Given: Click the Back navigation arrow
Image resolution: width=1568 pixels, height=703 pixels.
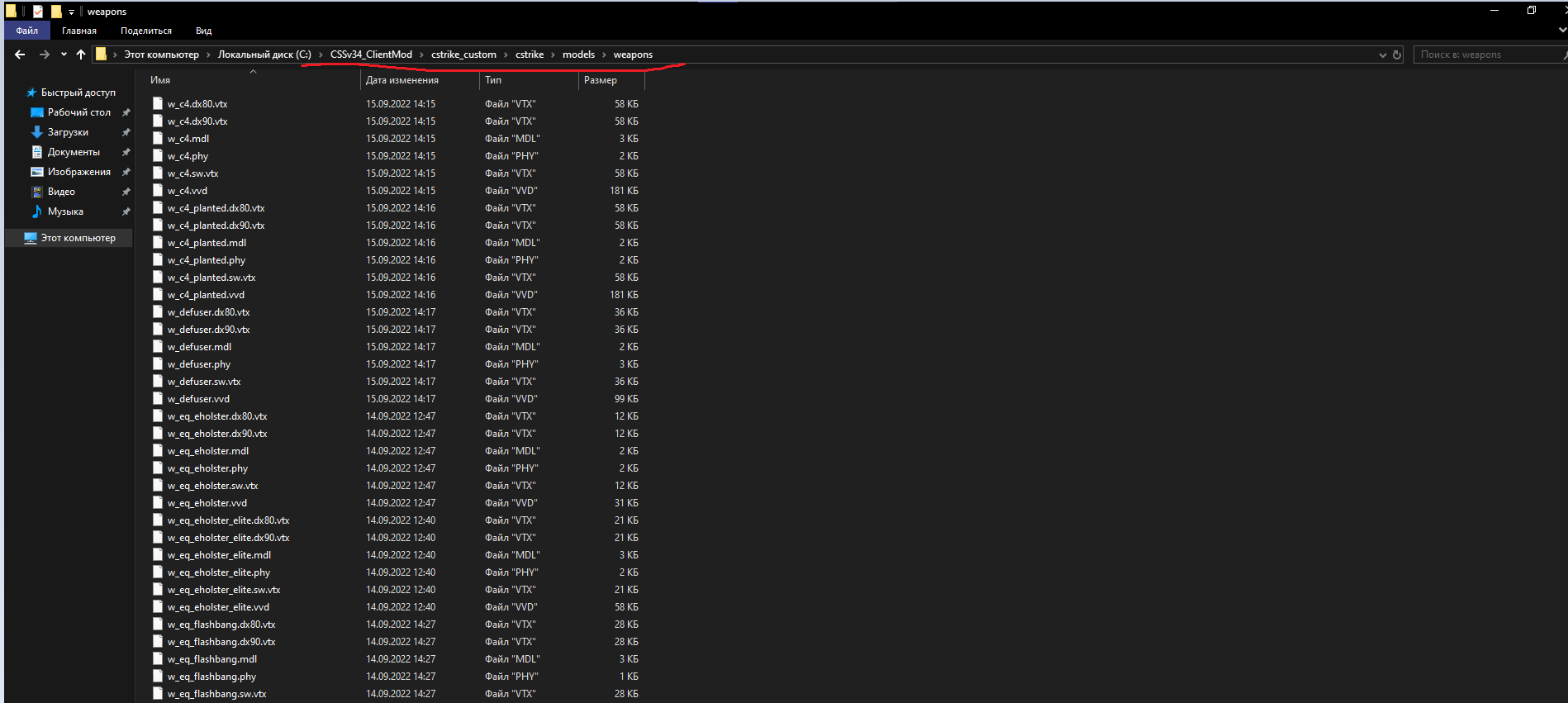Looking at the screenshot, I should point(20,55).
